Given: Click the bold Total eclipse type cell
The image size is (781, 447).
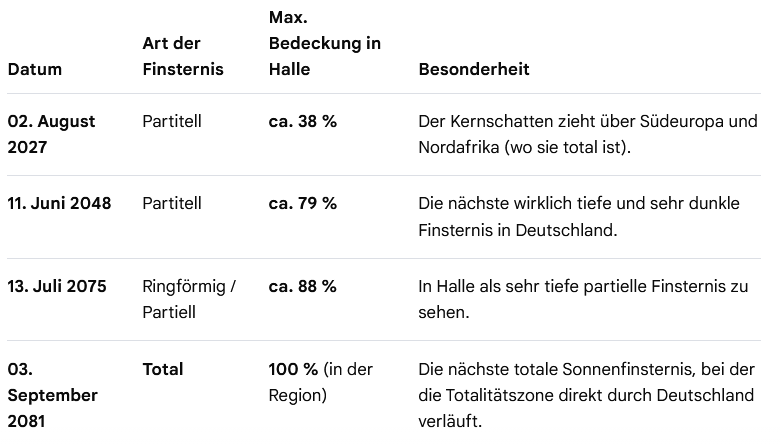Looking at the screenshot, I should click(x=163, y=369).
